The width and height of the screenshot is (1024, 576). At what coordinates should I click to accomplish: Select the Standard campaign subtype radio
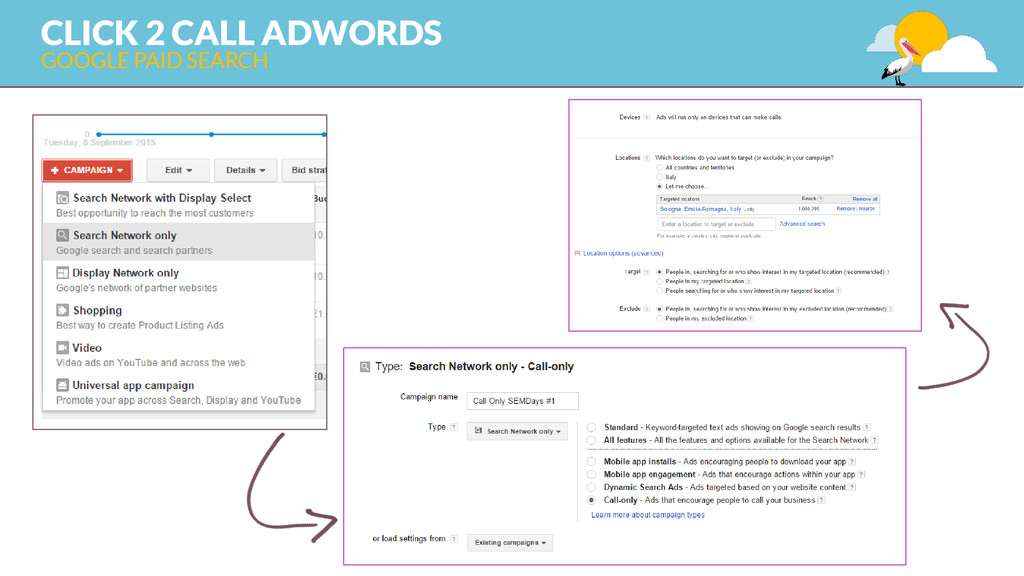(x=592, y=428)
